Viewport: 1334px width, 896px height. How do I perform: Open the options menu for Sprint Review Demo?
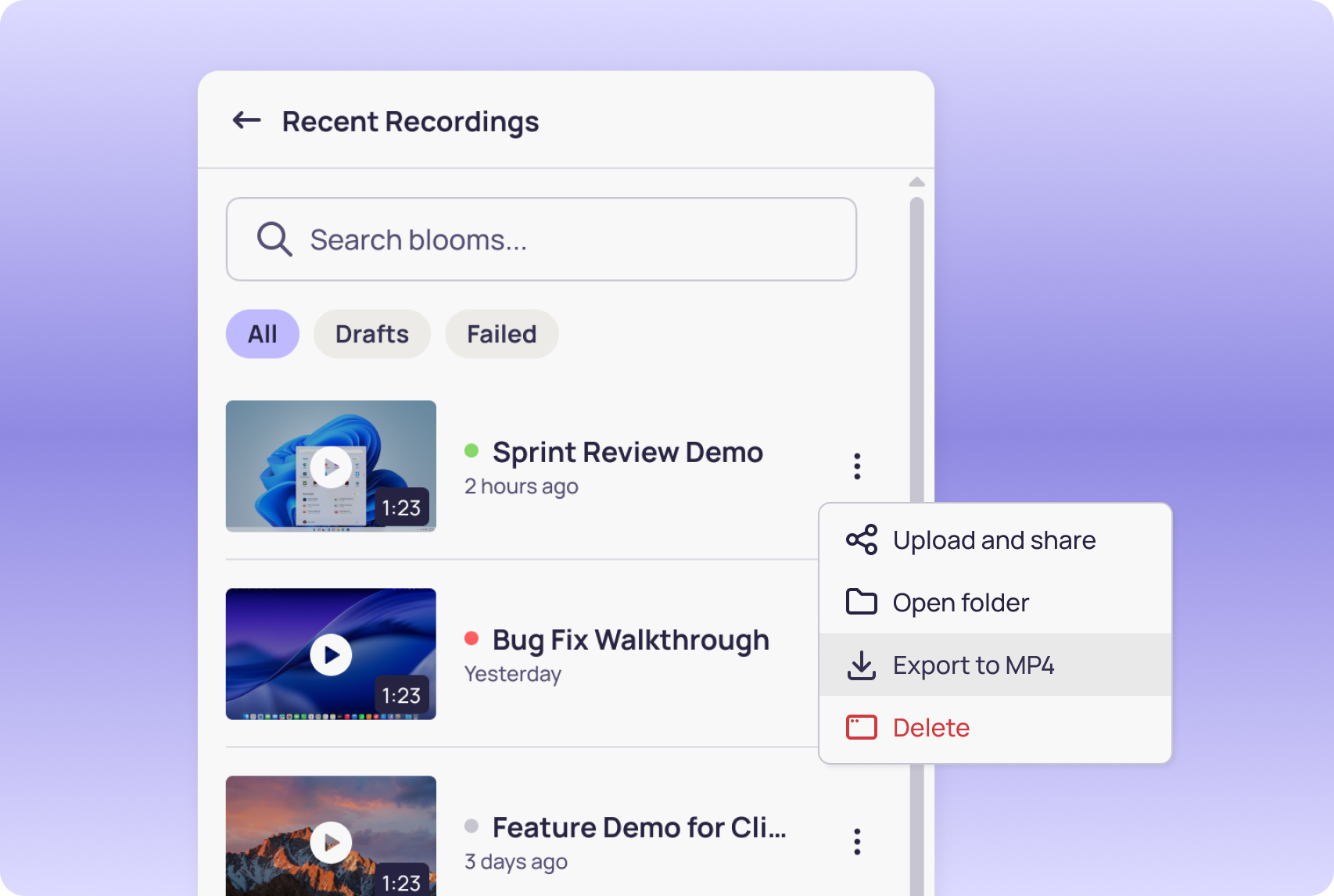coord(857,466)
